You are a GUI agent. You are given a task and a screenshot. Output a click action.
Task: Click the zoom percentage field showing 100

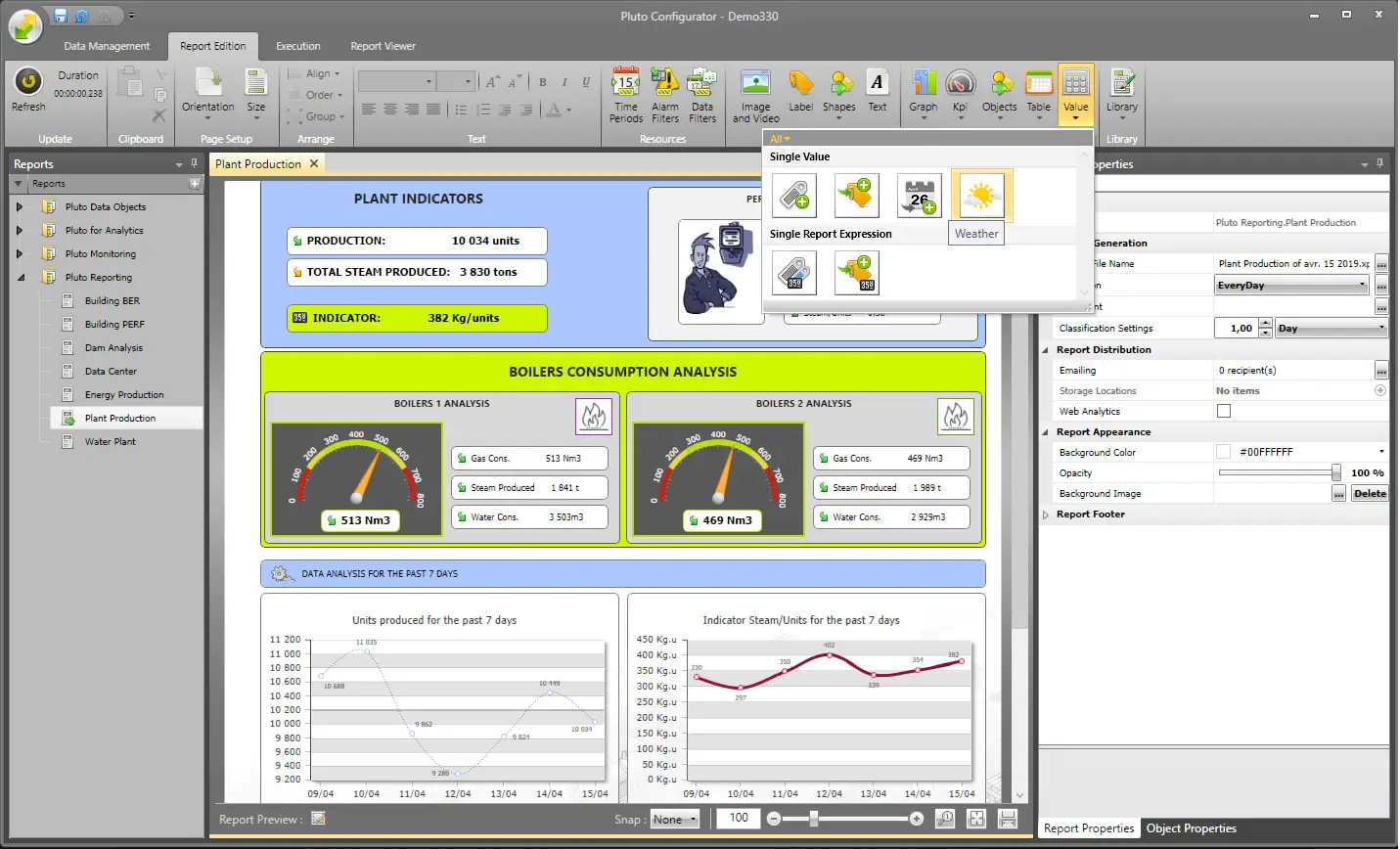(x=739, y=819)
